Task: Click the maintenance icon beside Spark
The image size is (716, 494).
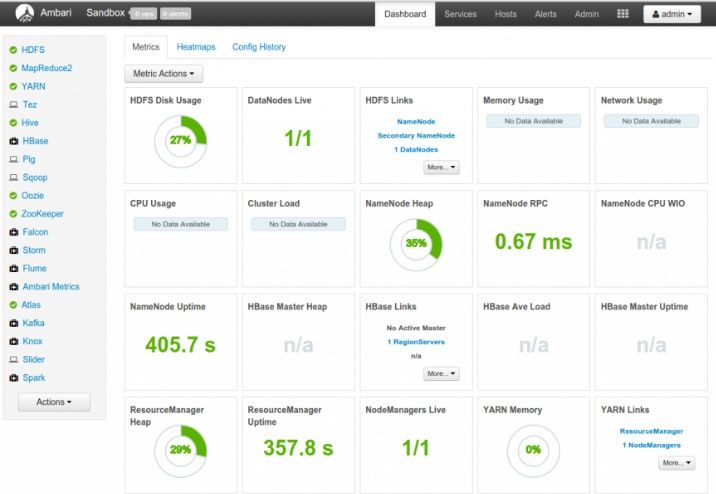Action: tap(14, 378)
